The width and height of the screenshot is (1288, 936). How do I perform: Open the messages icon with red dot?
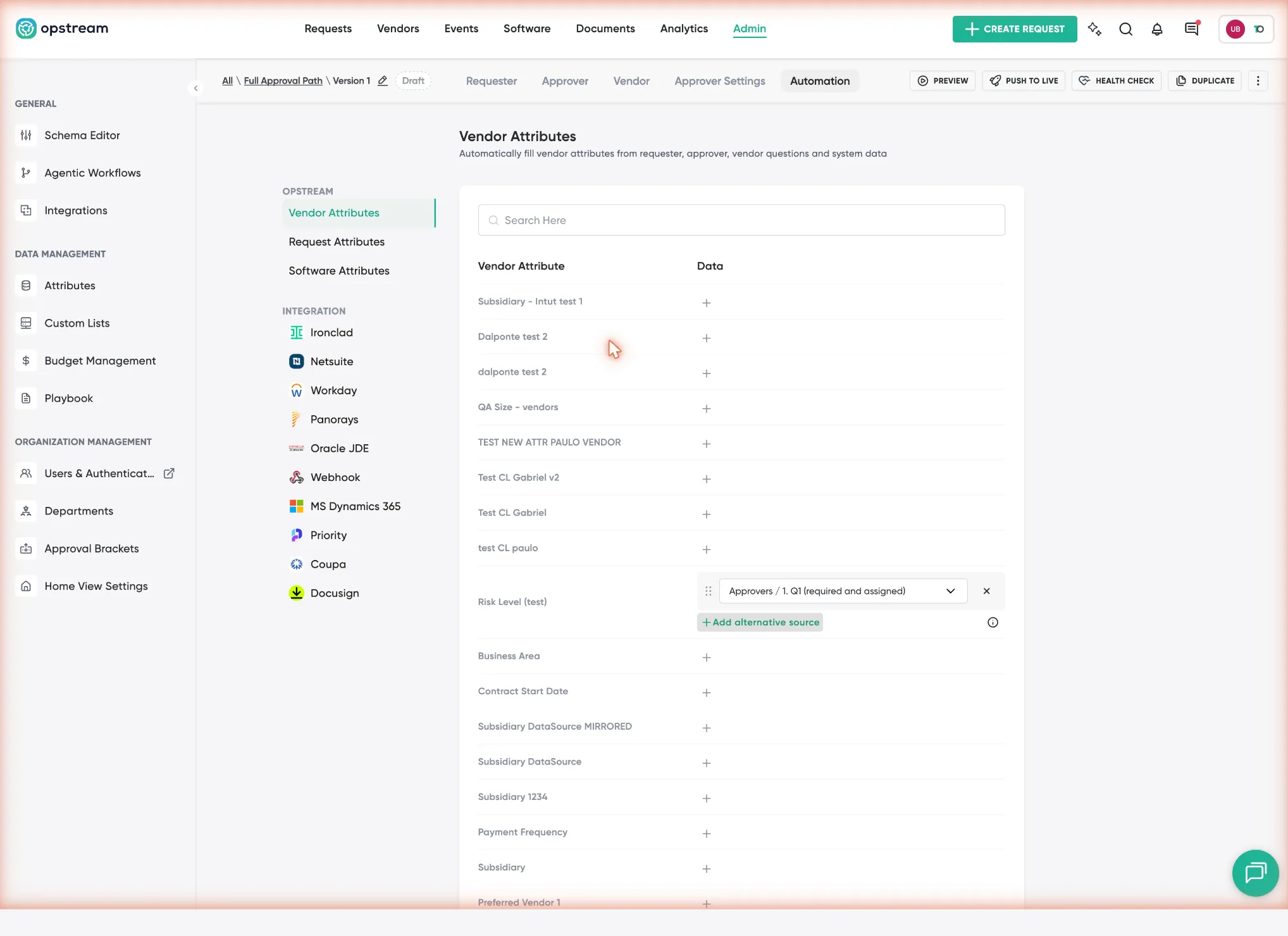tap(1192, 29)
